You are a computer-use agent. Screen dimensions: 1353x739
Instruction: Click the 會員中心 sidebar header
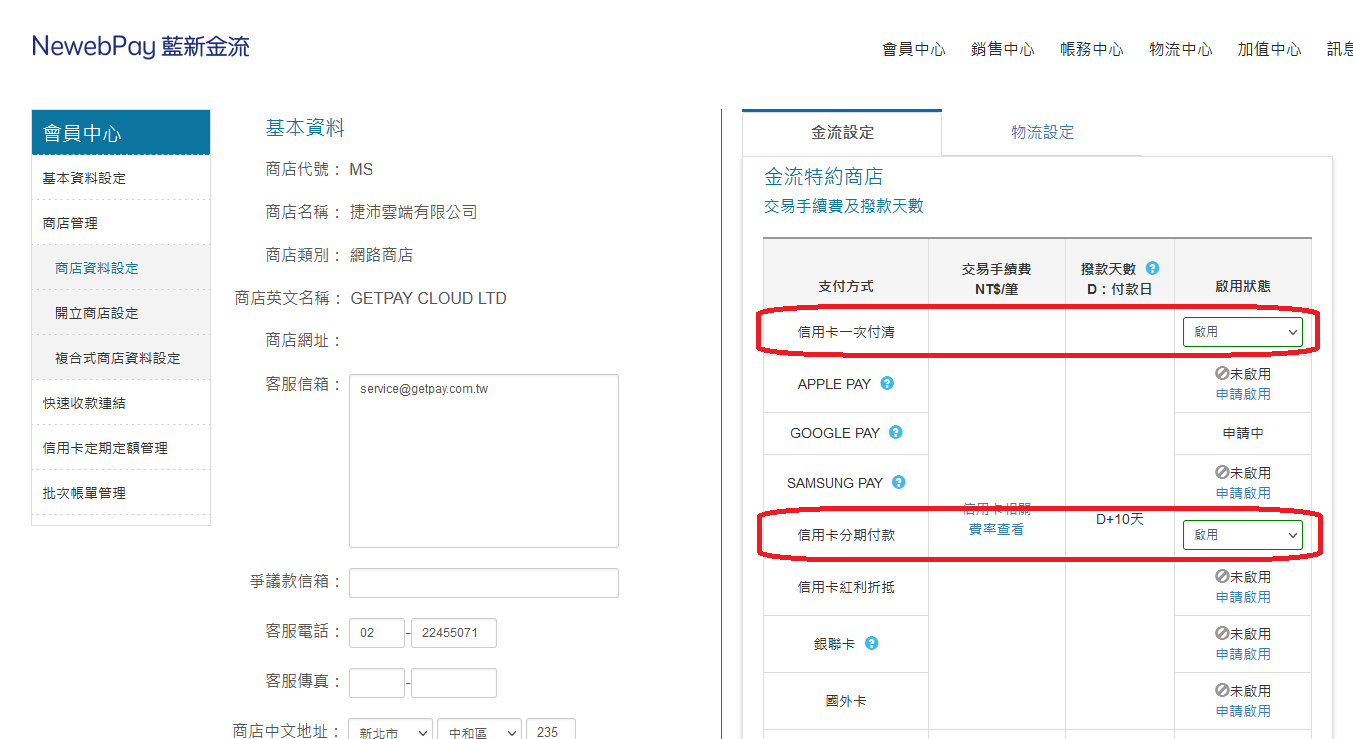coord(121,133)
